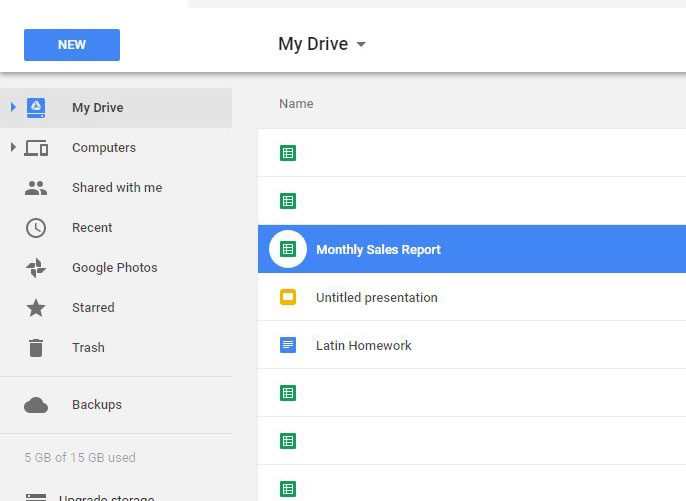Click the Slides icon beside Untitled presentation
The width and height of the screenshot is (686, 501).
tap(288, 297)
